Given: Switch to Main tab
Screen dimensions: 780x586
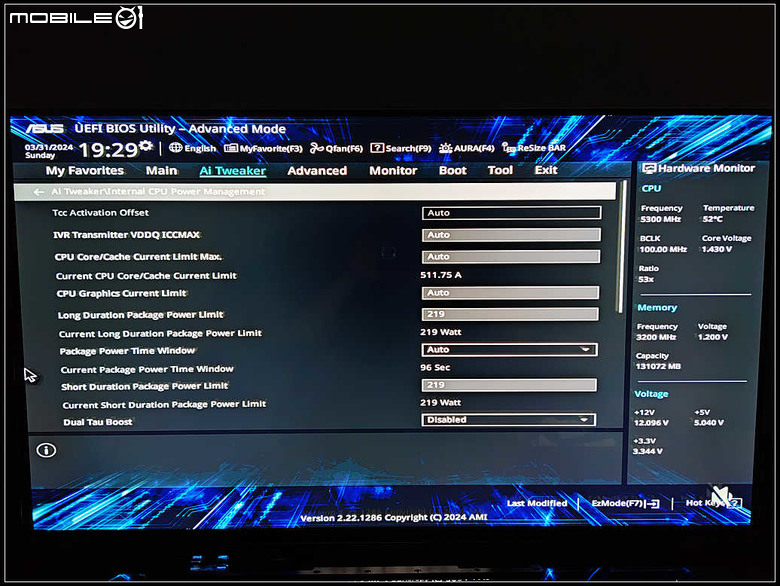Looking at the screenshot, I should (x=161, y=171).
